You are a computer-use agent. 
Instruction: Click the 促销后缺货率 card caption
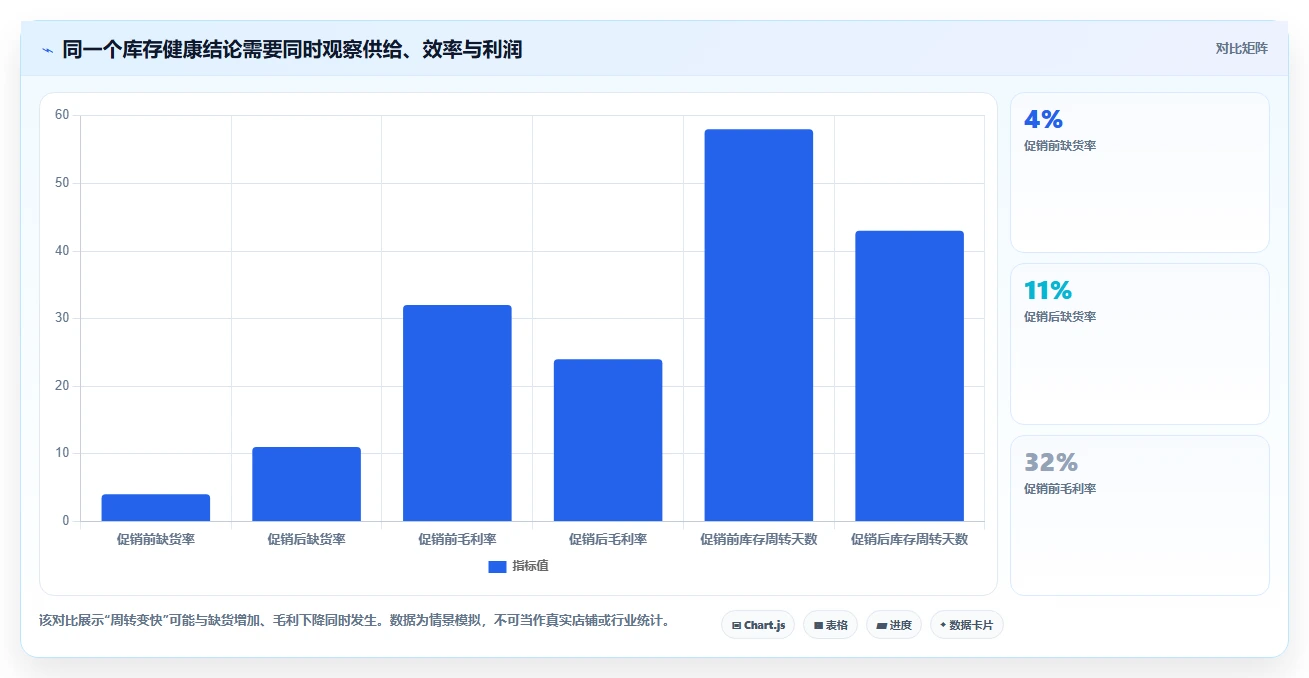1060,317
